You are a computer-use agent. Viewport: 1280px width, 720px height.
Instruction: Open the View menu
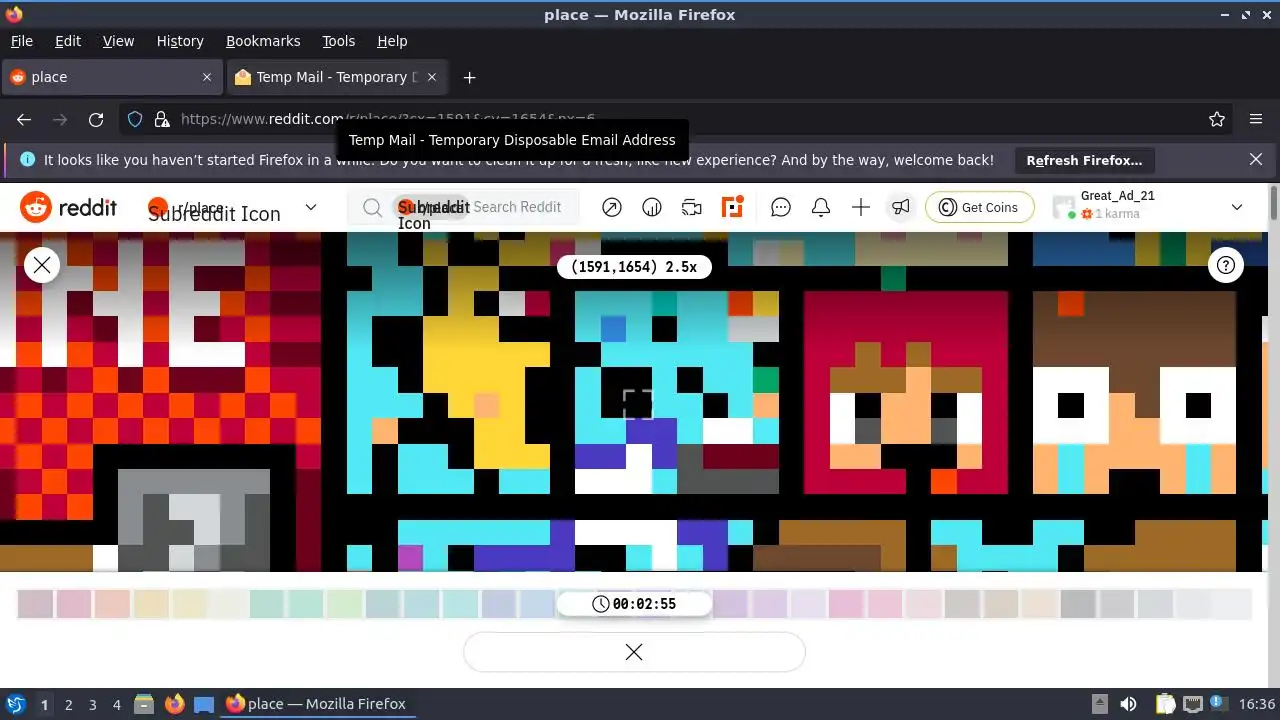pos(118,41)
